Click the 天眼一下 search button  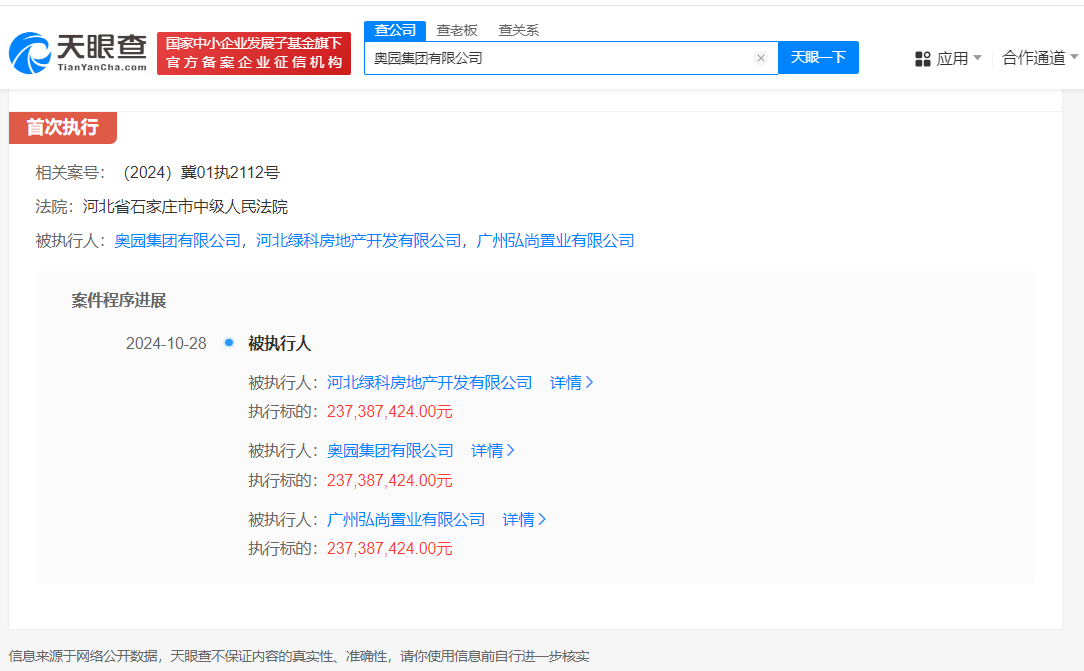pos(818,58)
